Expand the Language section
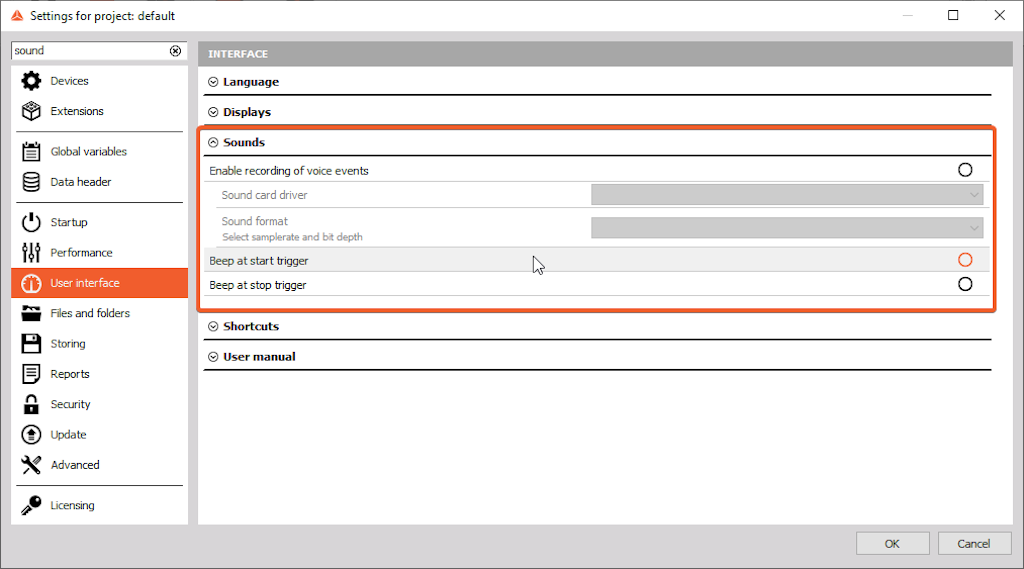 pos(213,82)
